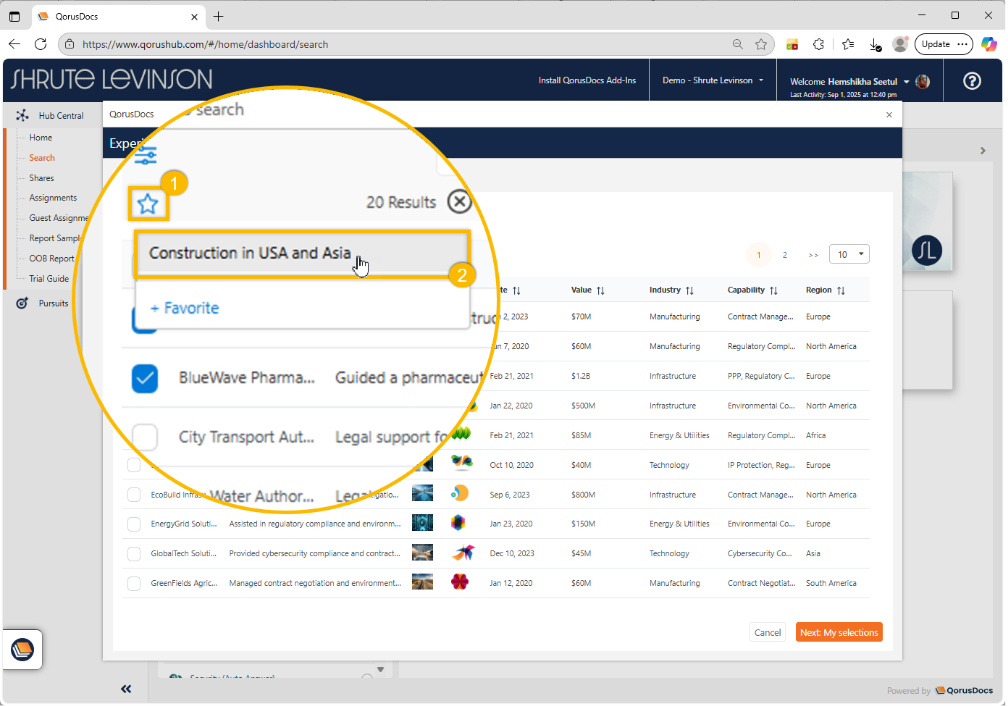Screen dimensions: 1008x706
Task: Select Shares in the sidebar
Action: click(41, 178)
